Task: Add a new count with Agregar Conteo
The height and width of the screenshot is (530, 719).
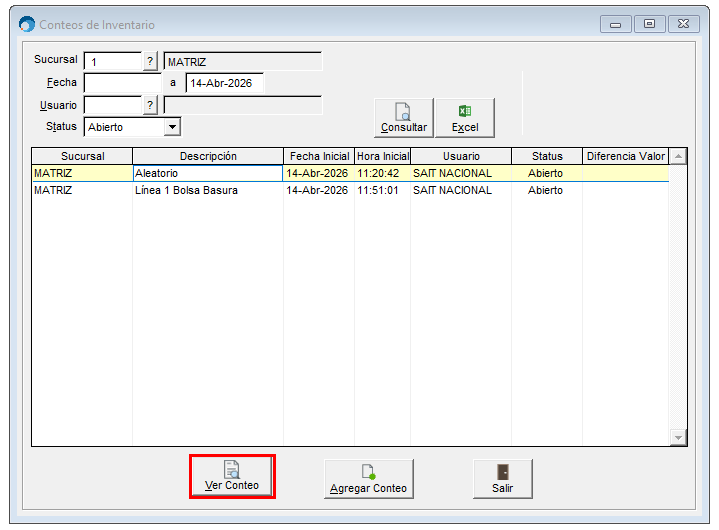Action: coord(368,479)
